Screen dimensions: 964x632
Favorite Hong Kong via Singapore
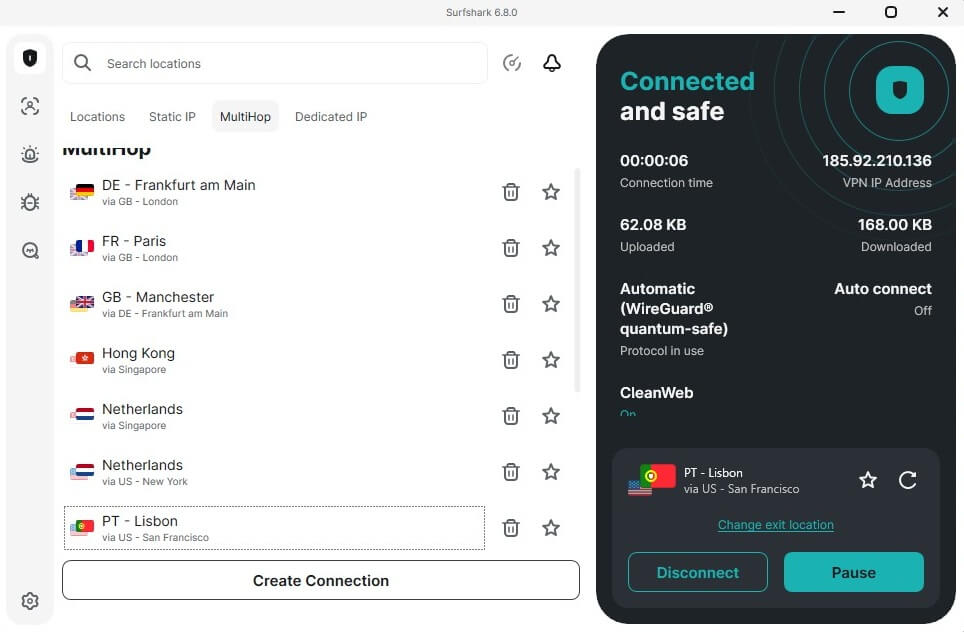pos(551,360)
